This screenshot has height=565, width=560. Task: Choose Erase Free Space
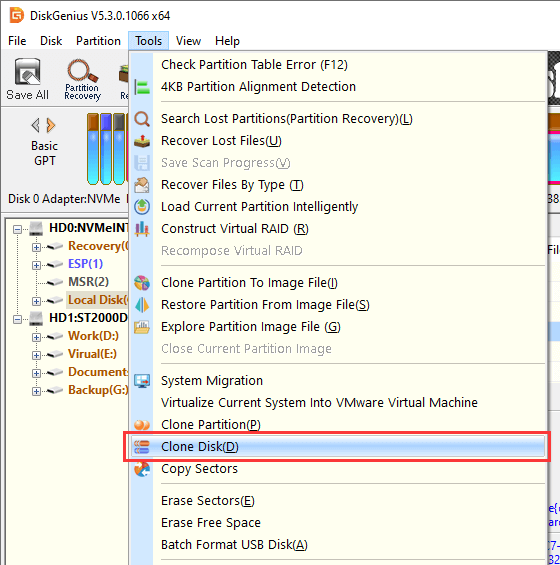pos(338,523)
